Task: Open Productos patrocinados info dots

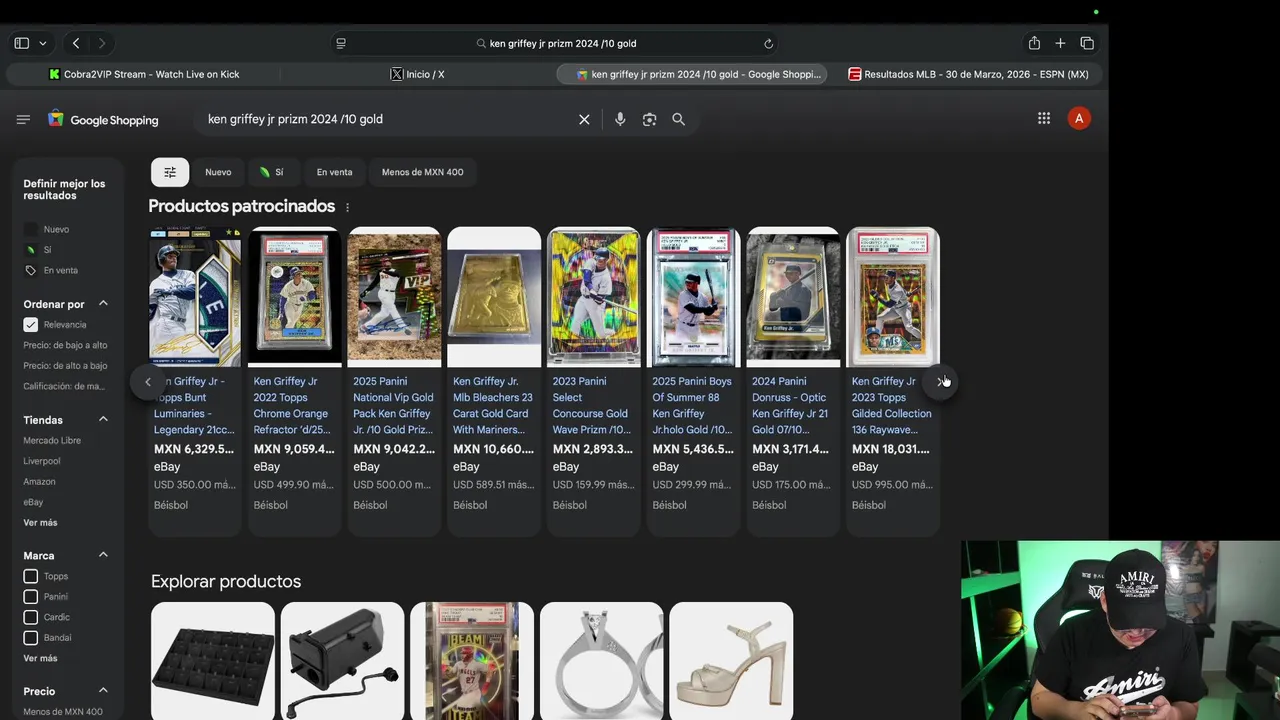Action: click(348, 207)
